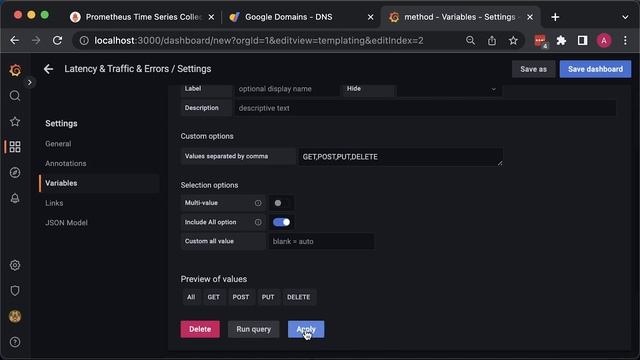
Task: Reload the page
Action: pyautogui.click(x=58, y=40)
